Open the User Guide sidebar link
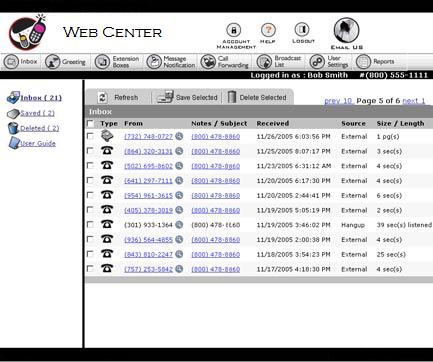The height and width of the screenshot is (362, 433). point(38,143)
